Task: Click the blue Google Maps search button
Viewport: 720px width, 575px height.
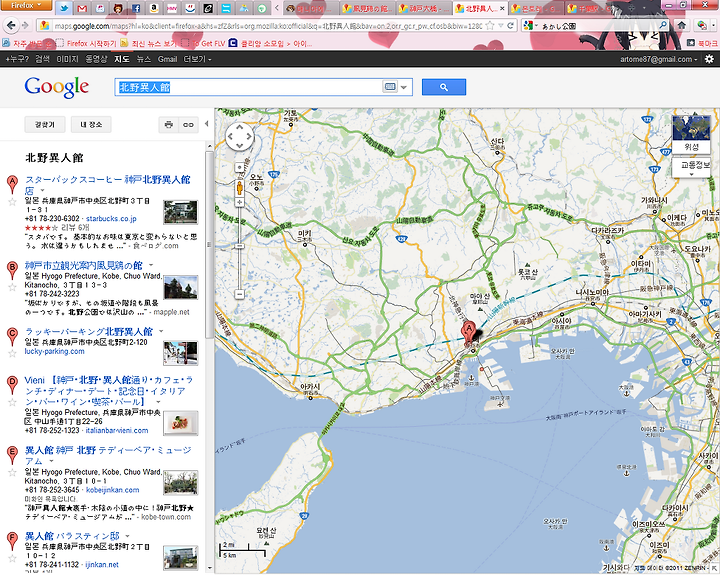Action: (x=444, y=87)
